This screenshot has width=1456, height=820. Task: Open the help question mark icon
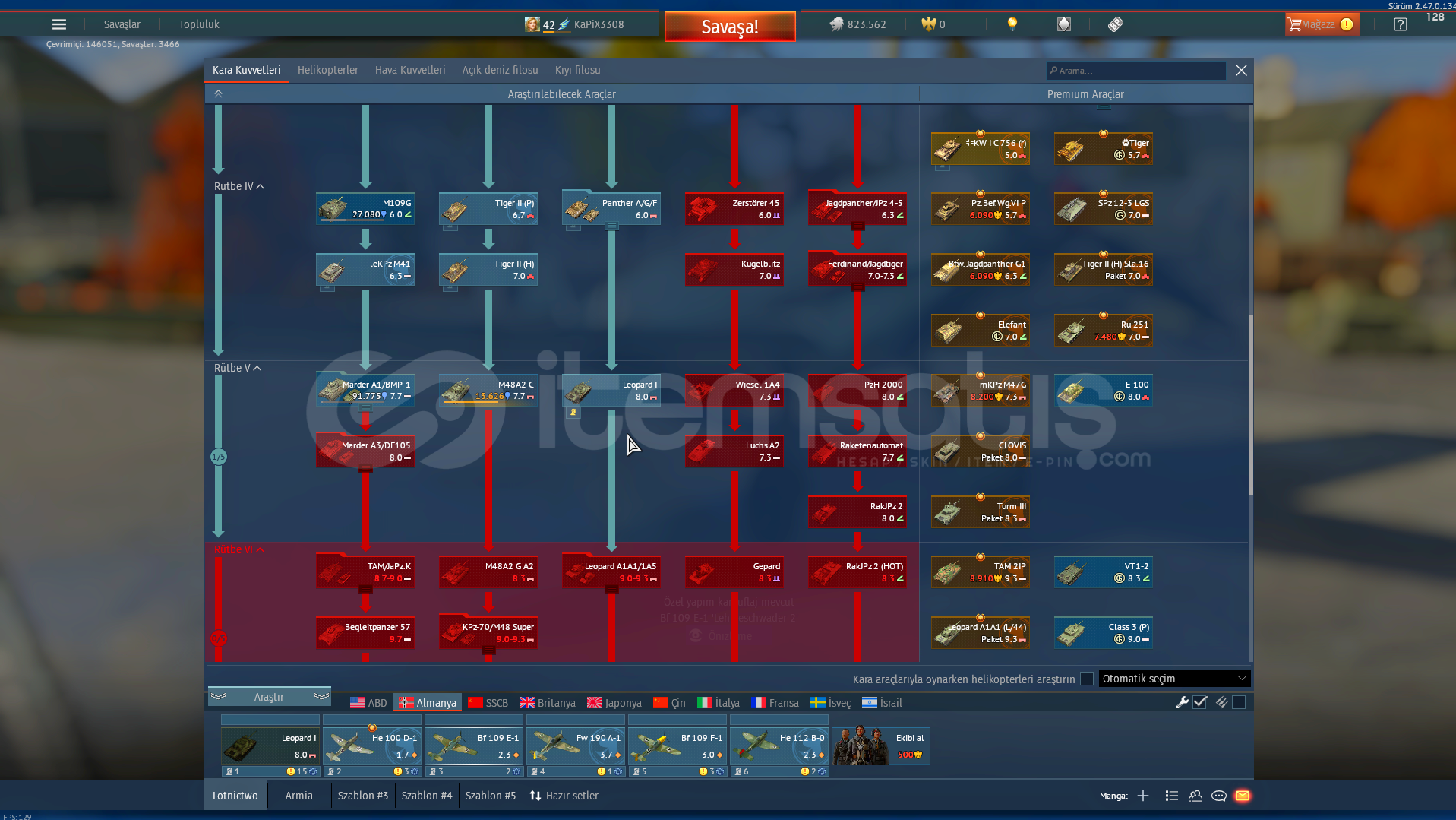coord(1400,24)
